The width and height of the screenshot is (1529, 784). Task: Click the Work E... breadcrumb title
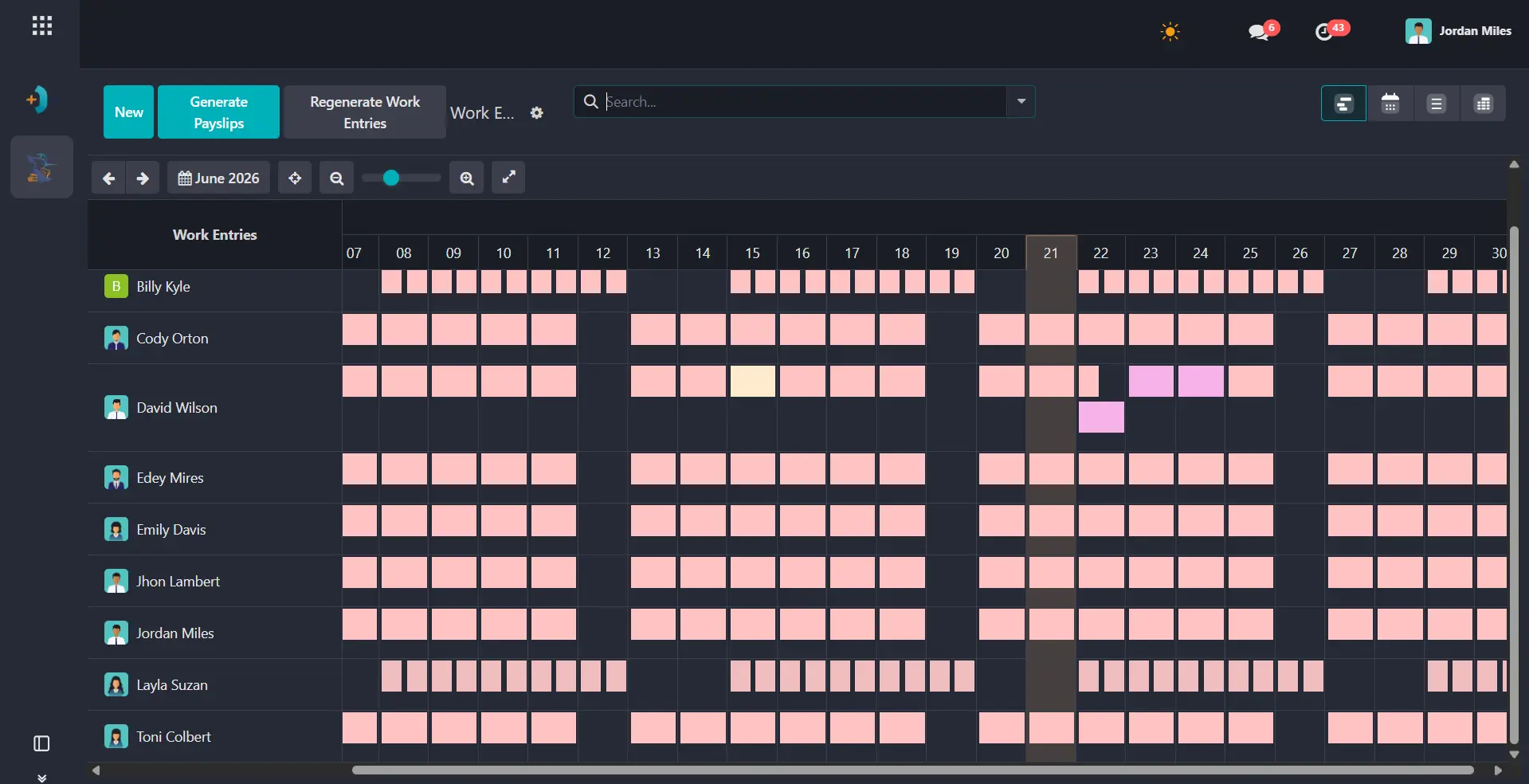coord(482,113)
